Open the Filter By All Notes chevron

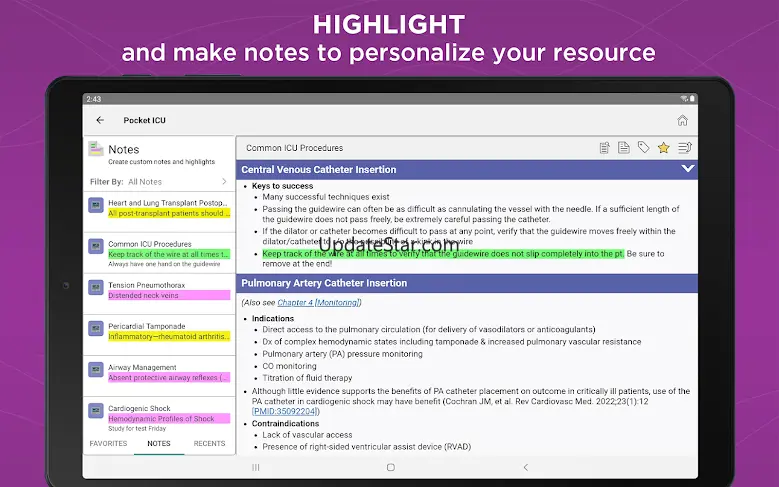[224, 181]
